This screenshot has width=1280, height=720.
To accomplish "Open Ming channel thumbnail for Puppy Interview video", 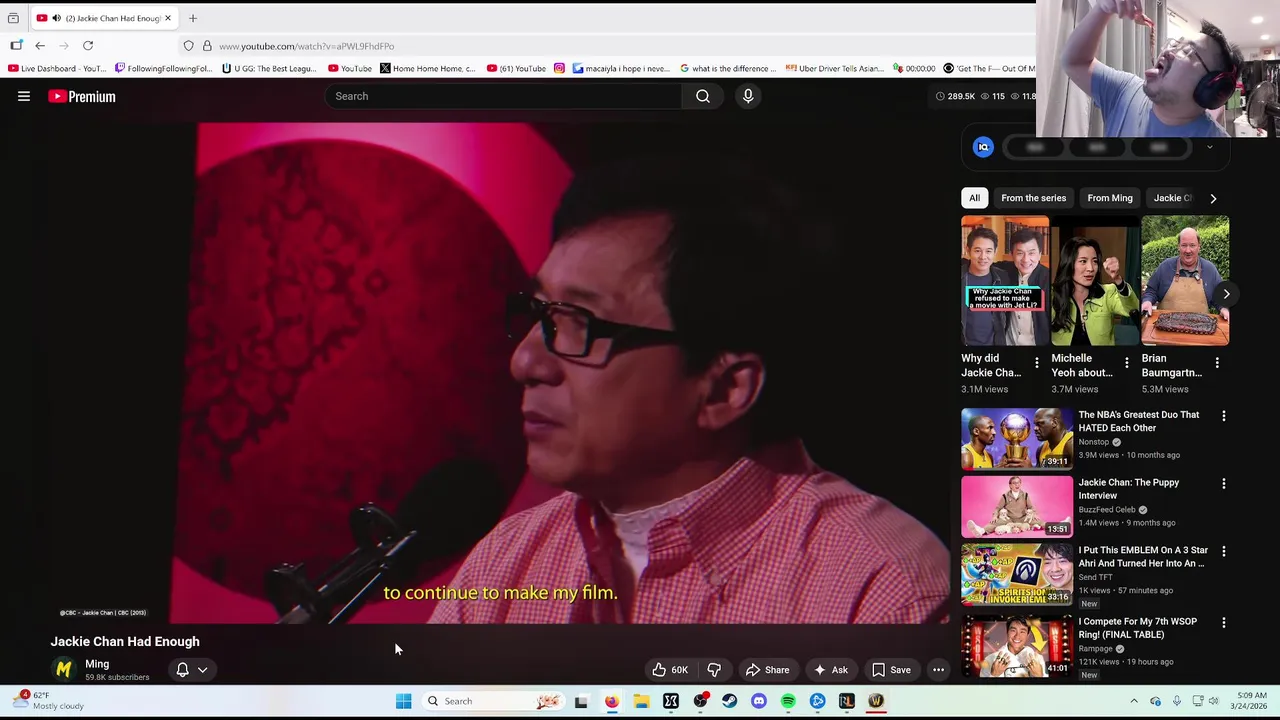I will click(1017, 507).
